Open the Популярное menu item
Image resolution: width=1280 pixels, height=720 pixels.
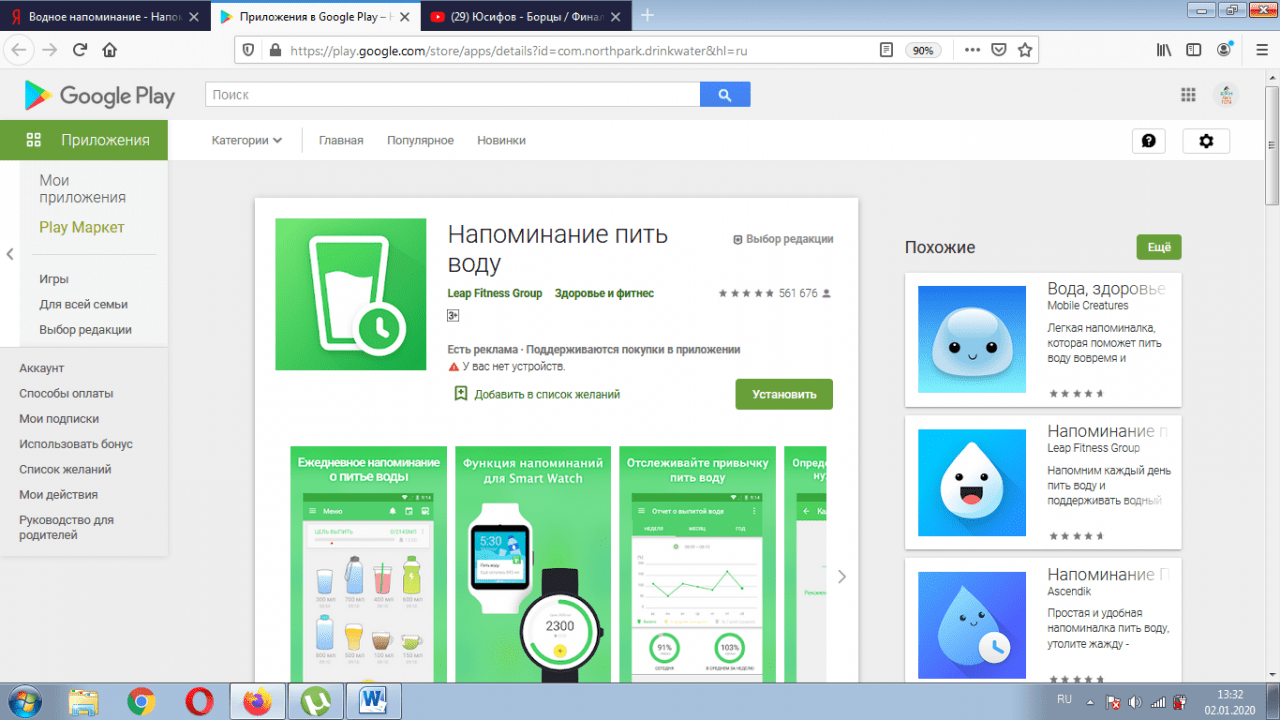tap(420, 141)
